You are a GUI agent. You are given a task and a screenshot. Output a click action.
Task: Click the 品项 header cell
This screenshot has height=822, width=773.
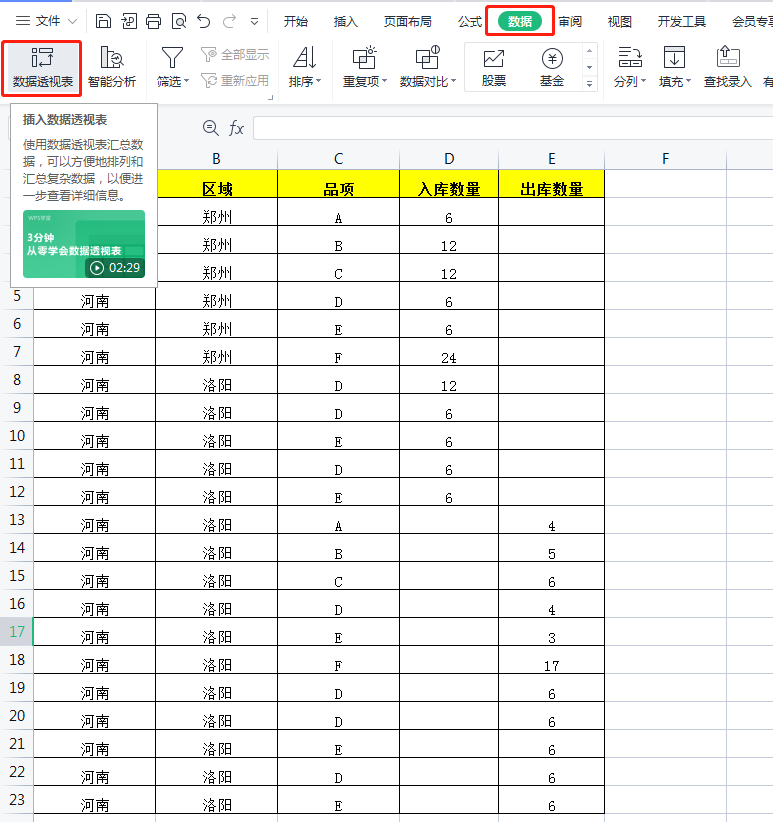point(339,184)
